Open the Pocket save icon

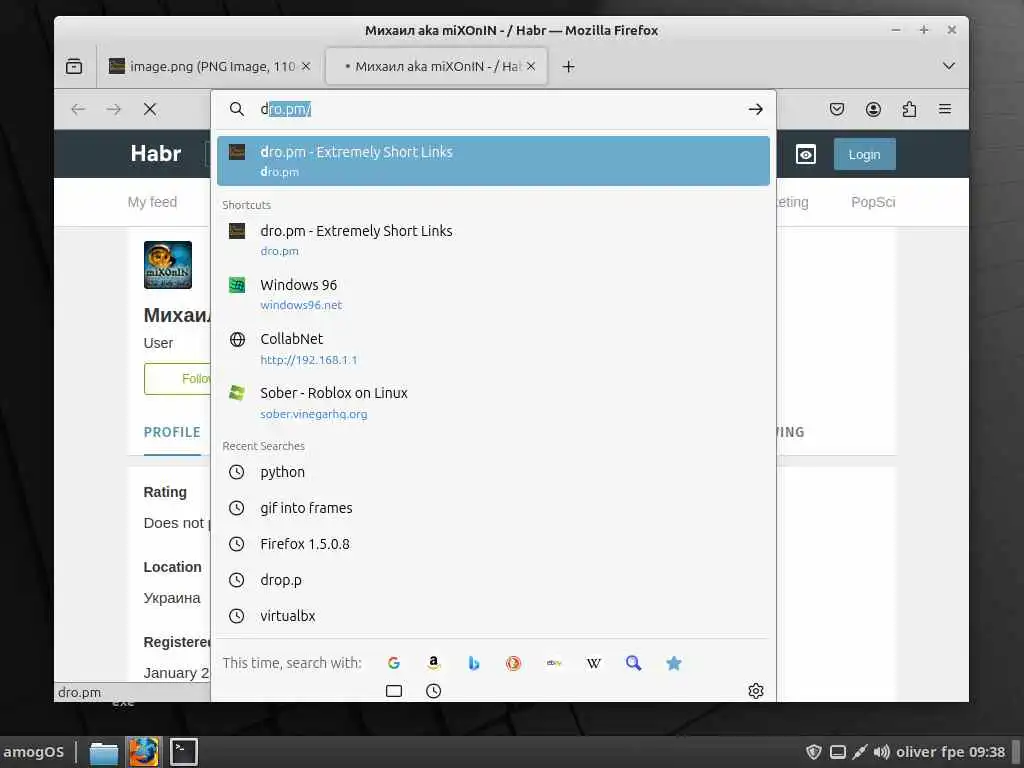point(837,109)
